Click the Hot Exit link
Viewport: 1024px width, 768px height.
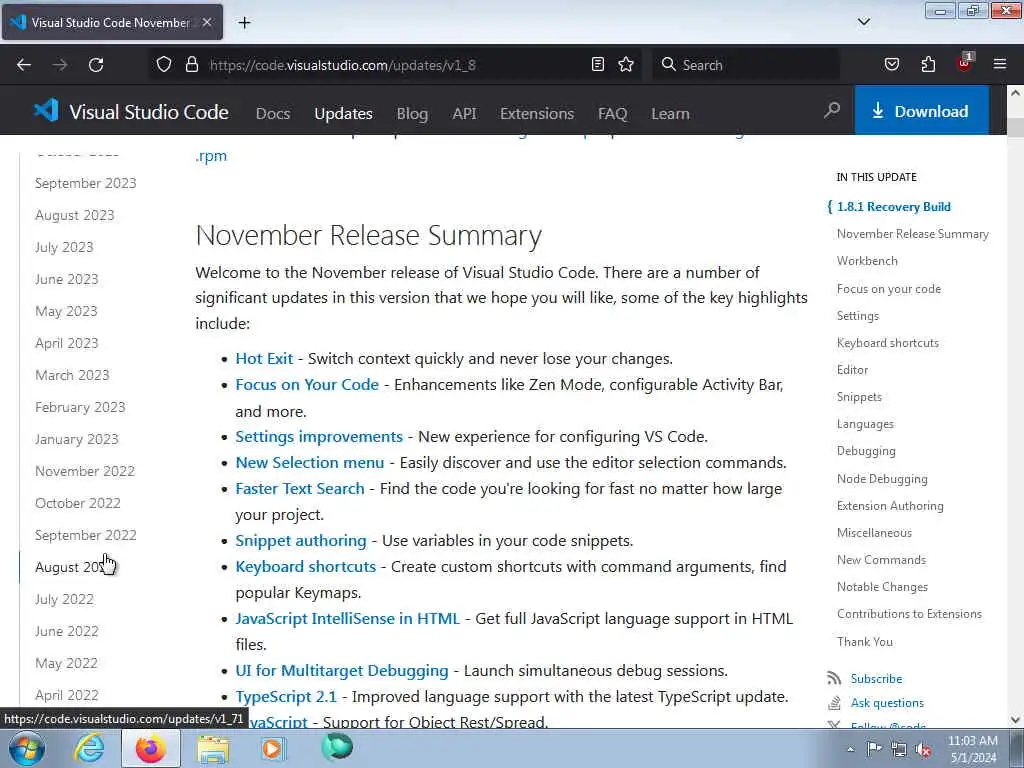point(264,359)
